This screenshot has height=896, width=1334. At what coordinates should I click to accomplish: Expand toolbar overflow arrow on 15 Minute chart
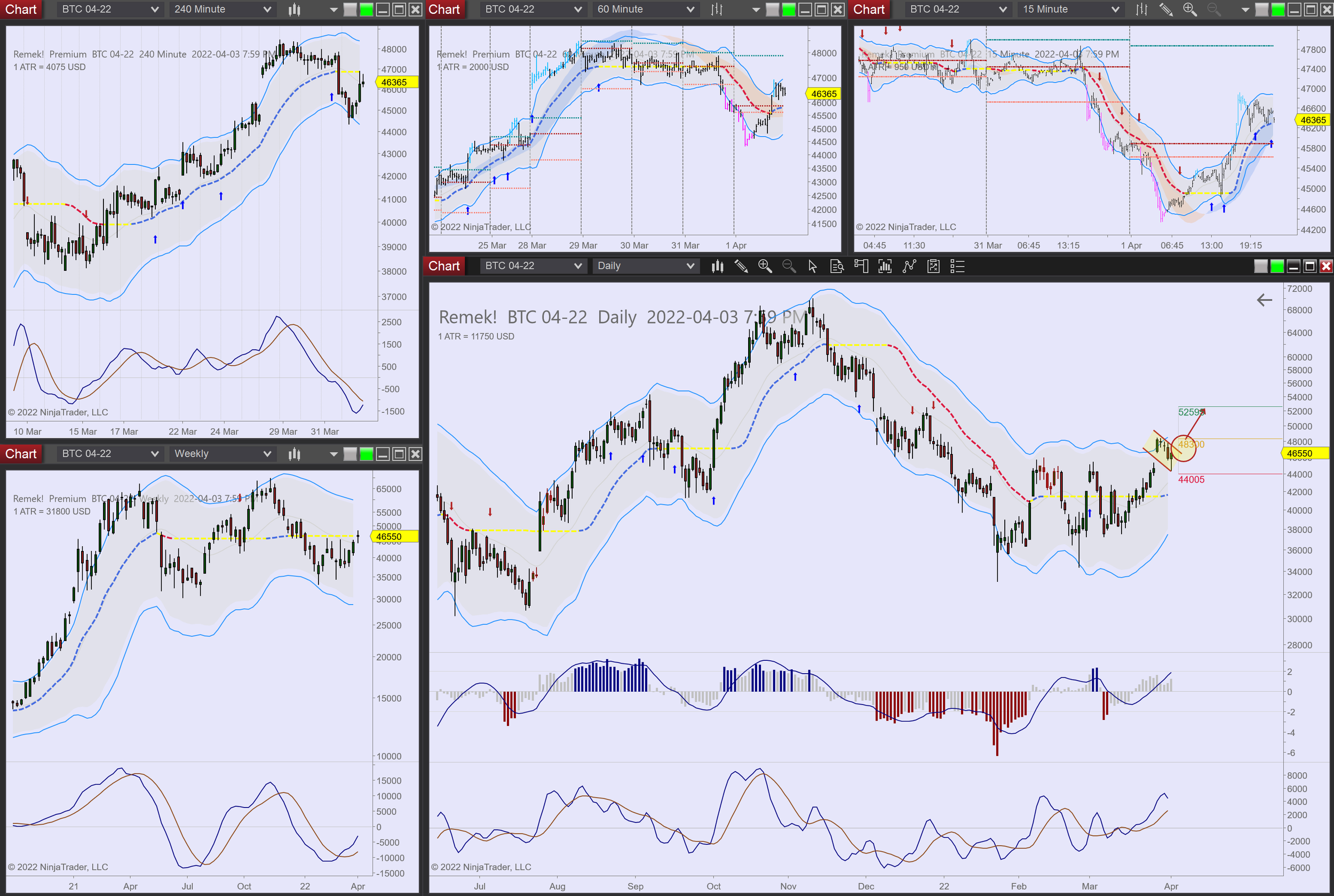pos(1245,9)
